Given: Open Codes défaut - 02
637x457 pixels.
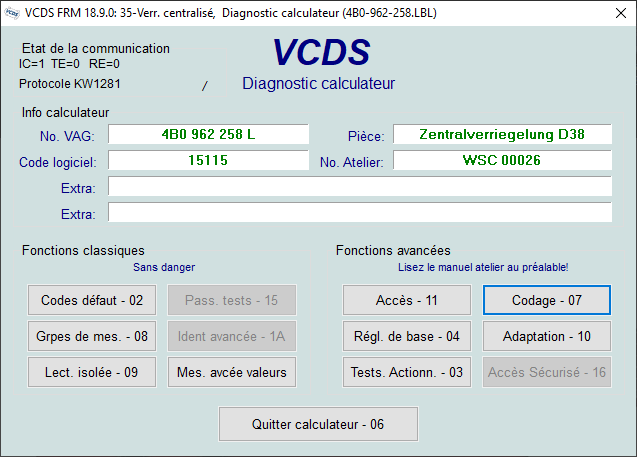Looking at the screenshot, I should [92, 300].
